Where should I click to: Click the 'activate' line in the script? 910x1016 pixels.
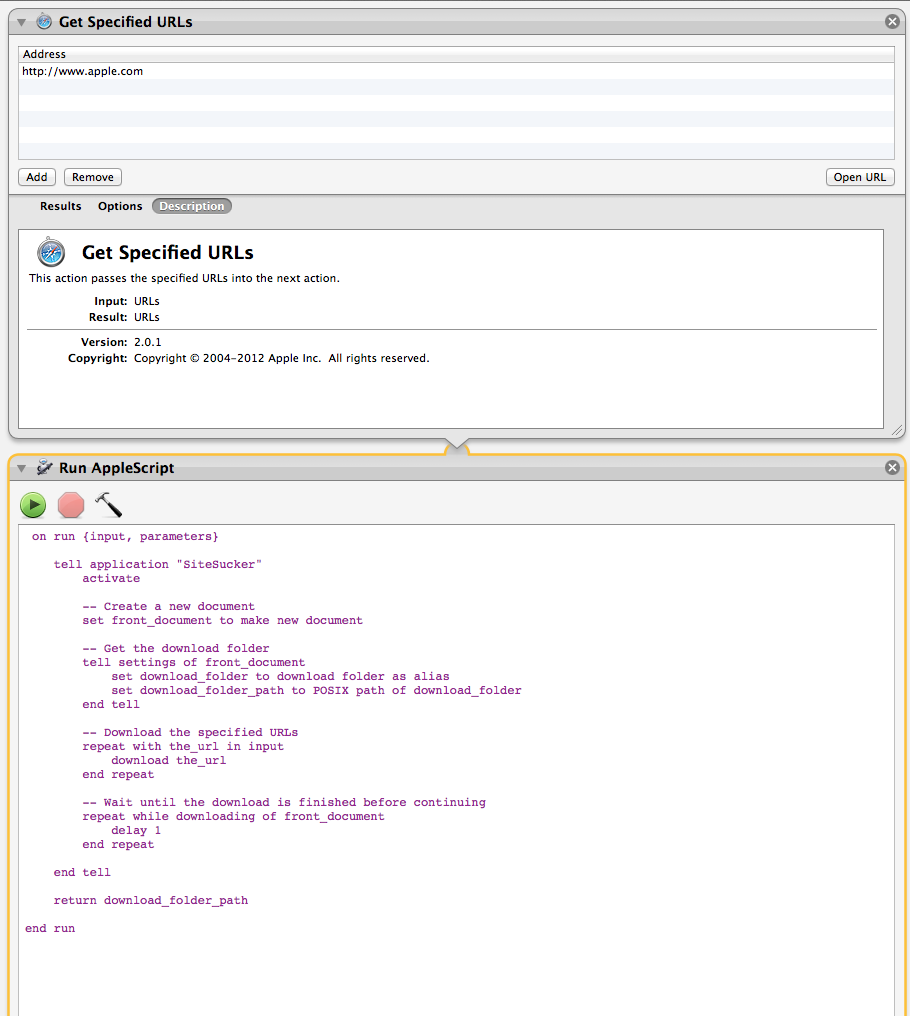tap(111, 579)
